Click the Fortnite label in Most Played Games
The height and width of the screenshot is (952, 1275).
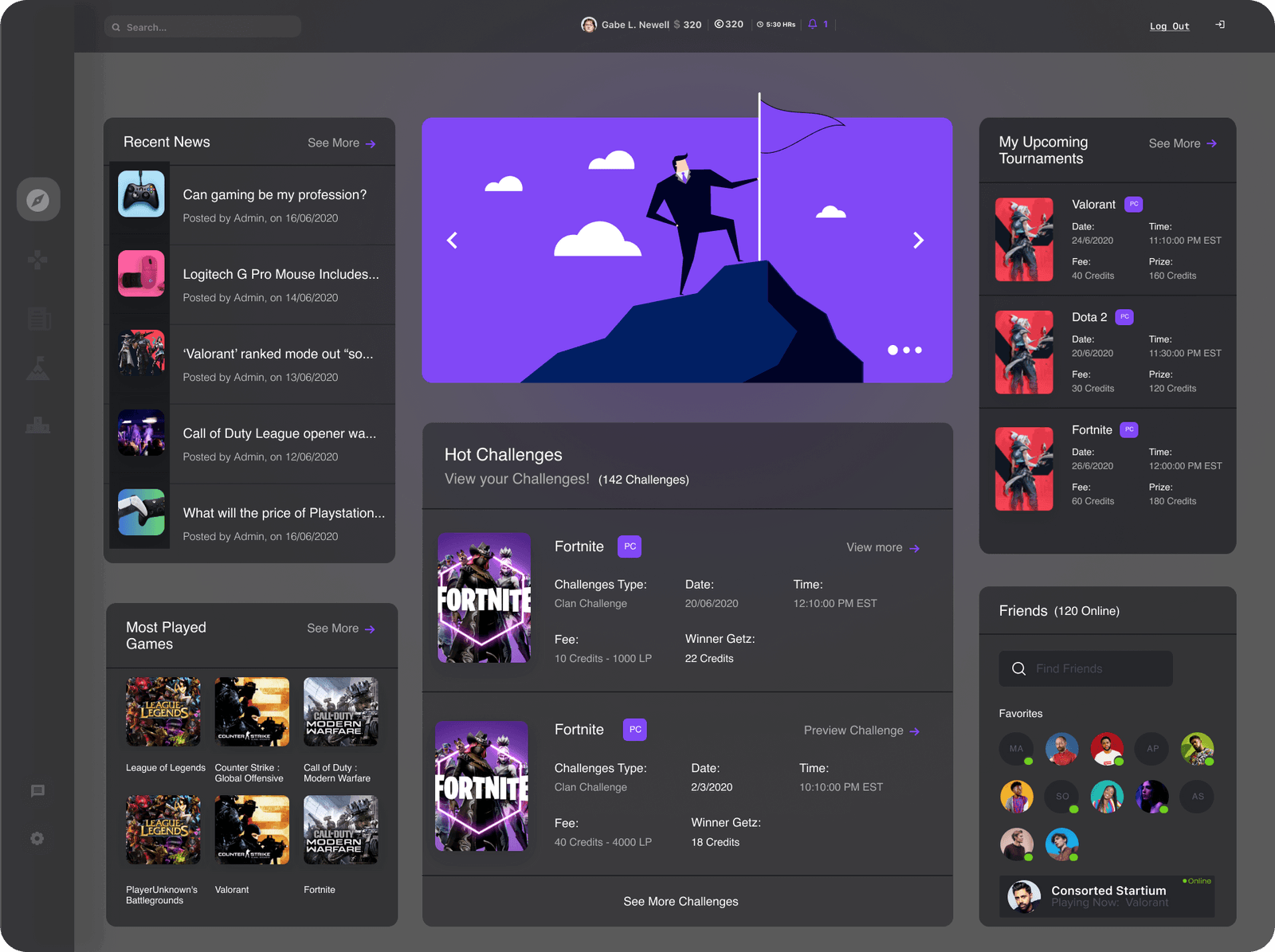click(320, 890)
